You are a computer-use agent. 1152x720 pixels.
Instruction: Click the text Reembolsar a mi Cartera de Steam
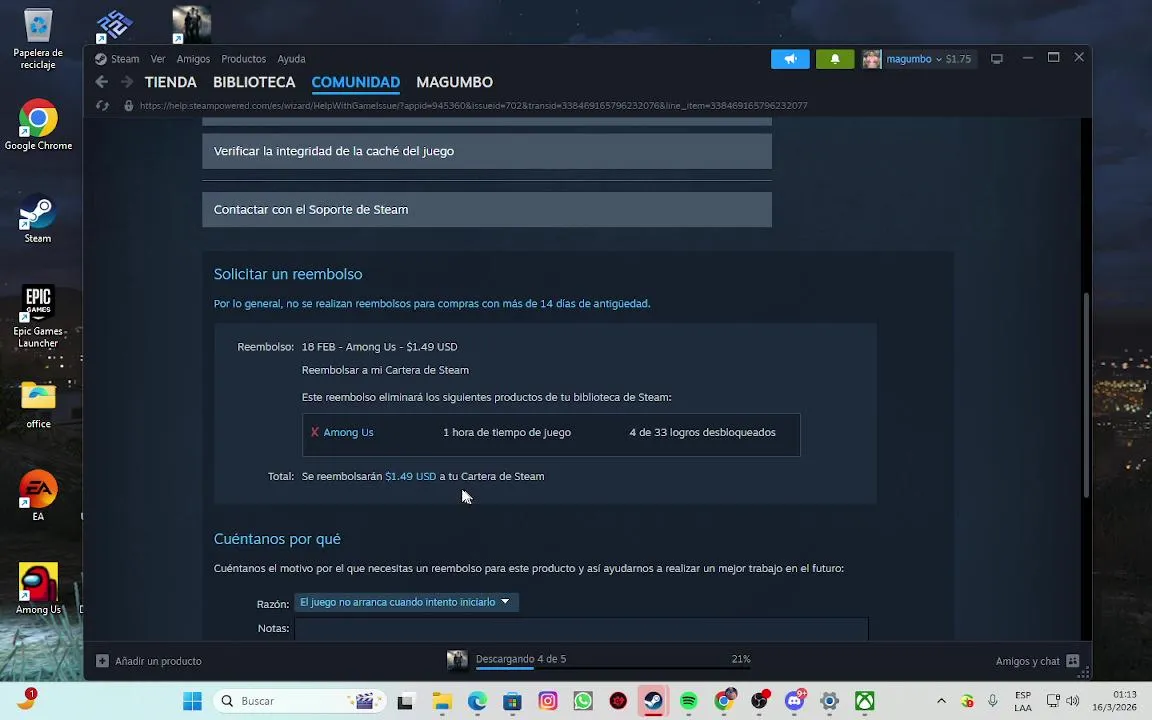(385, 370)
